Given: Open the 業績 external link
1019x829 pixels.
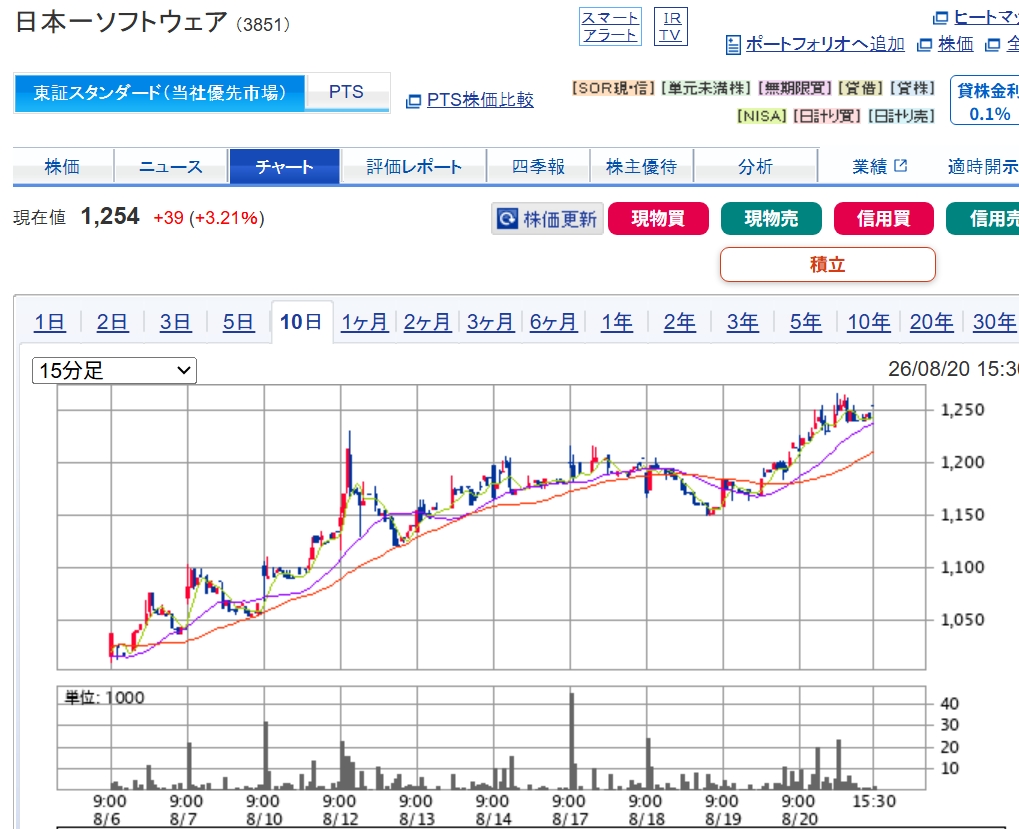Looking at the screenshot, I should (879, 167).
